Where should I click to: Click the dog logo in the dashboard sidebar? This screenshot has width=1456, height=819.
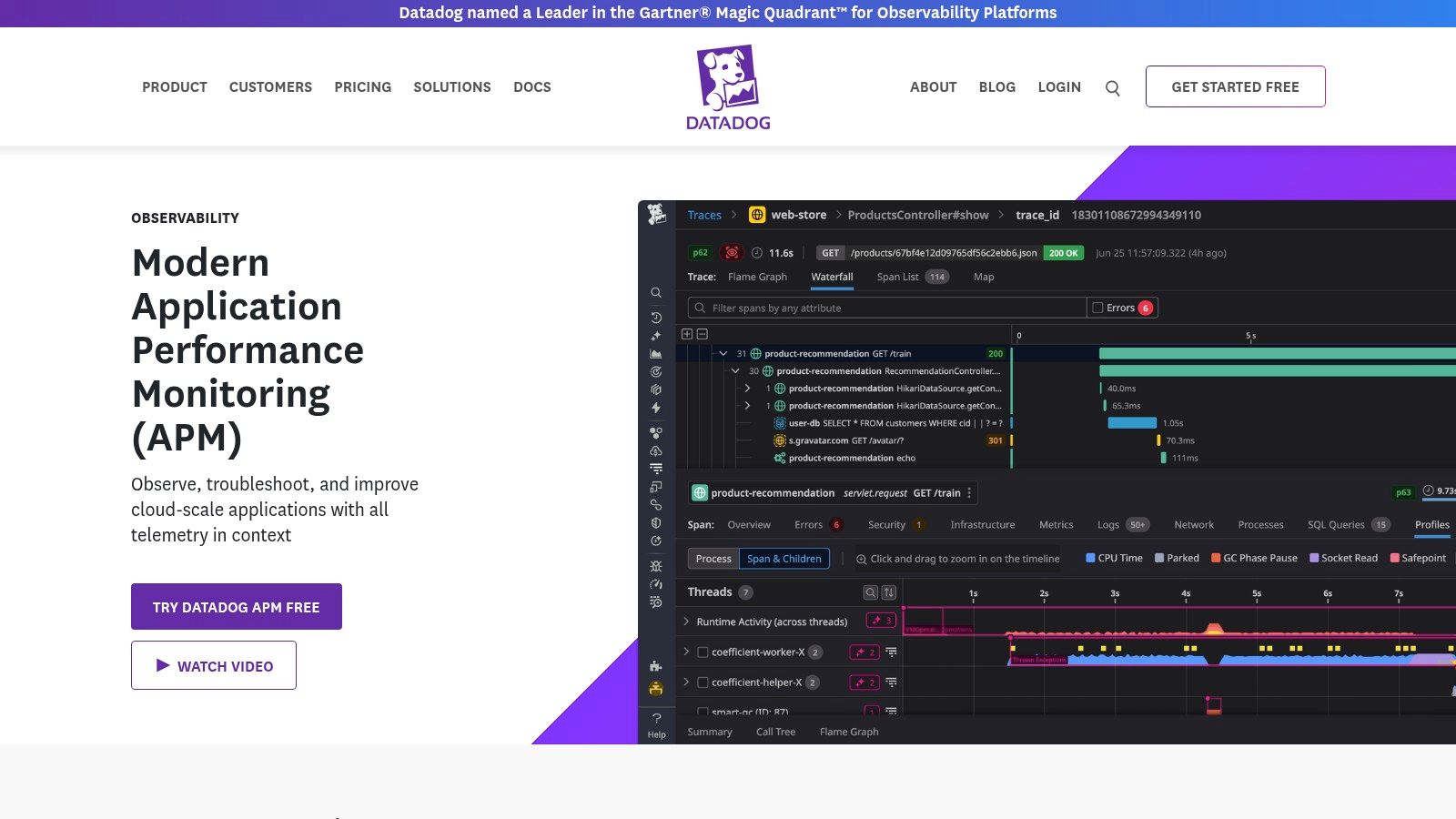tap(656, 214)
